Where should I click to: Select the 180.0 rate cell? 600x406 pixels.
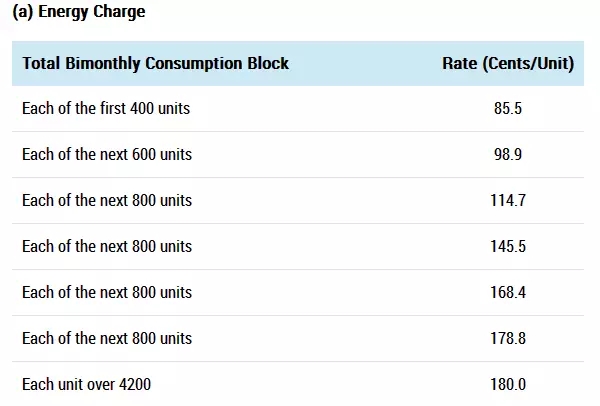(x=508, y=384)
